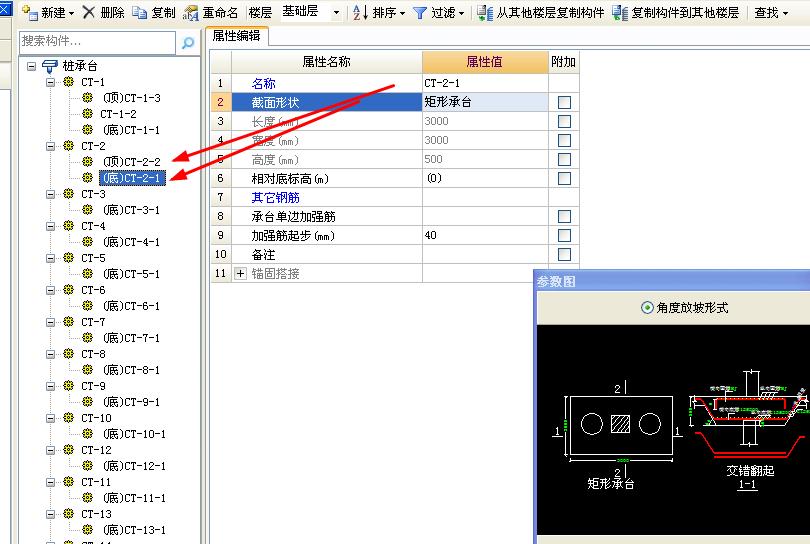Click the 复制构件到其他楼层 icon
Image resolution: width=810 pixels, height=544 pixels.
click(x=620, y=13)
